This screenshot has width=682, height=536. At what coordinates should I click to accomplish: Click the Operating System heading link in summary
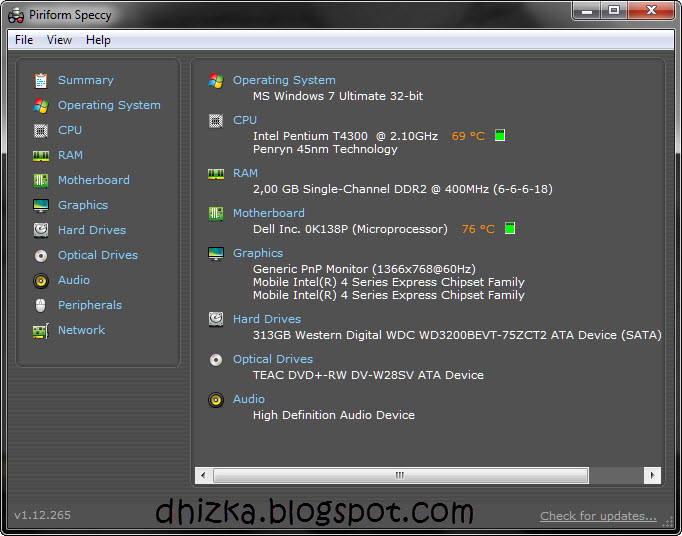pos(284,80)
